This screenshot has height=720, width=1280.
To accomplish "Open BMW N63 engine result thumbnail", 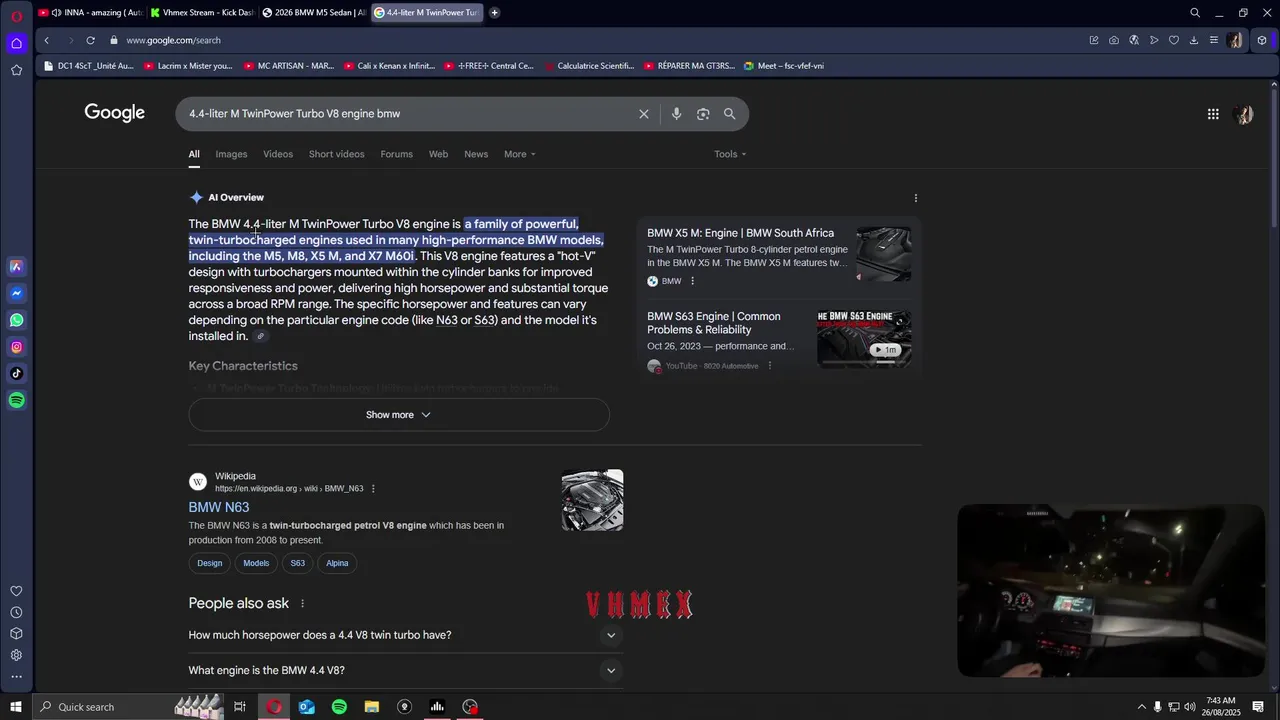I will [592, 500].
